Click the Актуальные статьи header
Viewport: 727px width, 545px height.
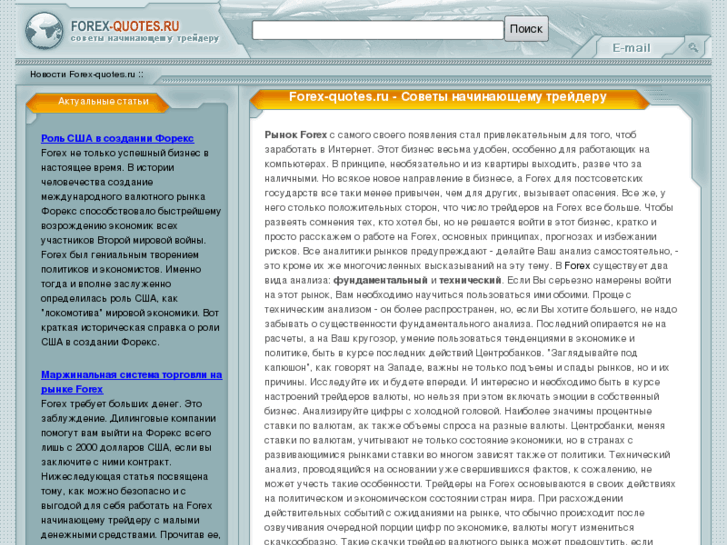[x=103, y=101]
